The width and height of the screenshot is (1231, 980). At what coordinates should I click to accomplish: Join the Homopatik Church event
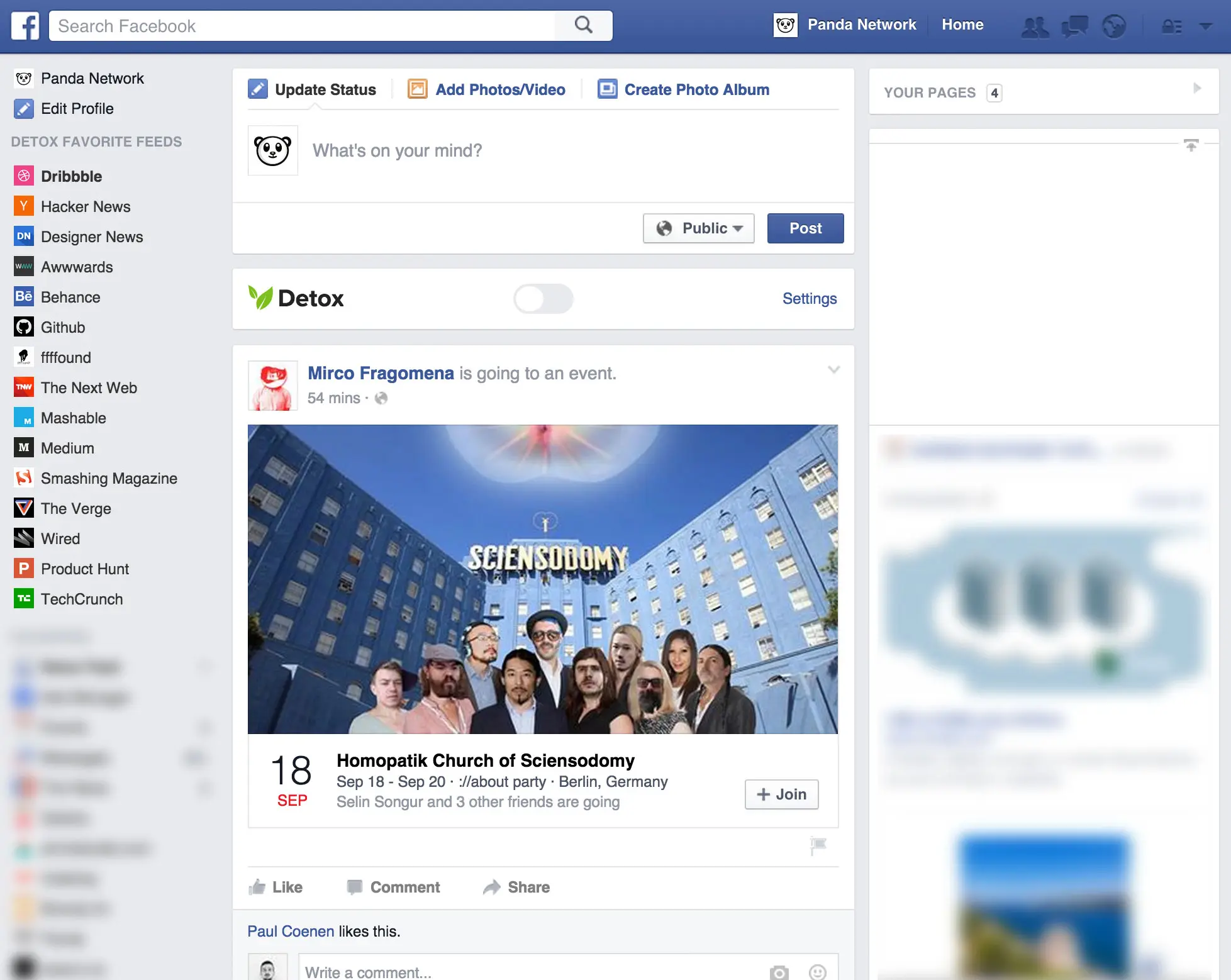[x=781, y=794]
